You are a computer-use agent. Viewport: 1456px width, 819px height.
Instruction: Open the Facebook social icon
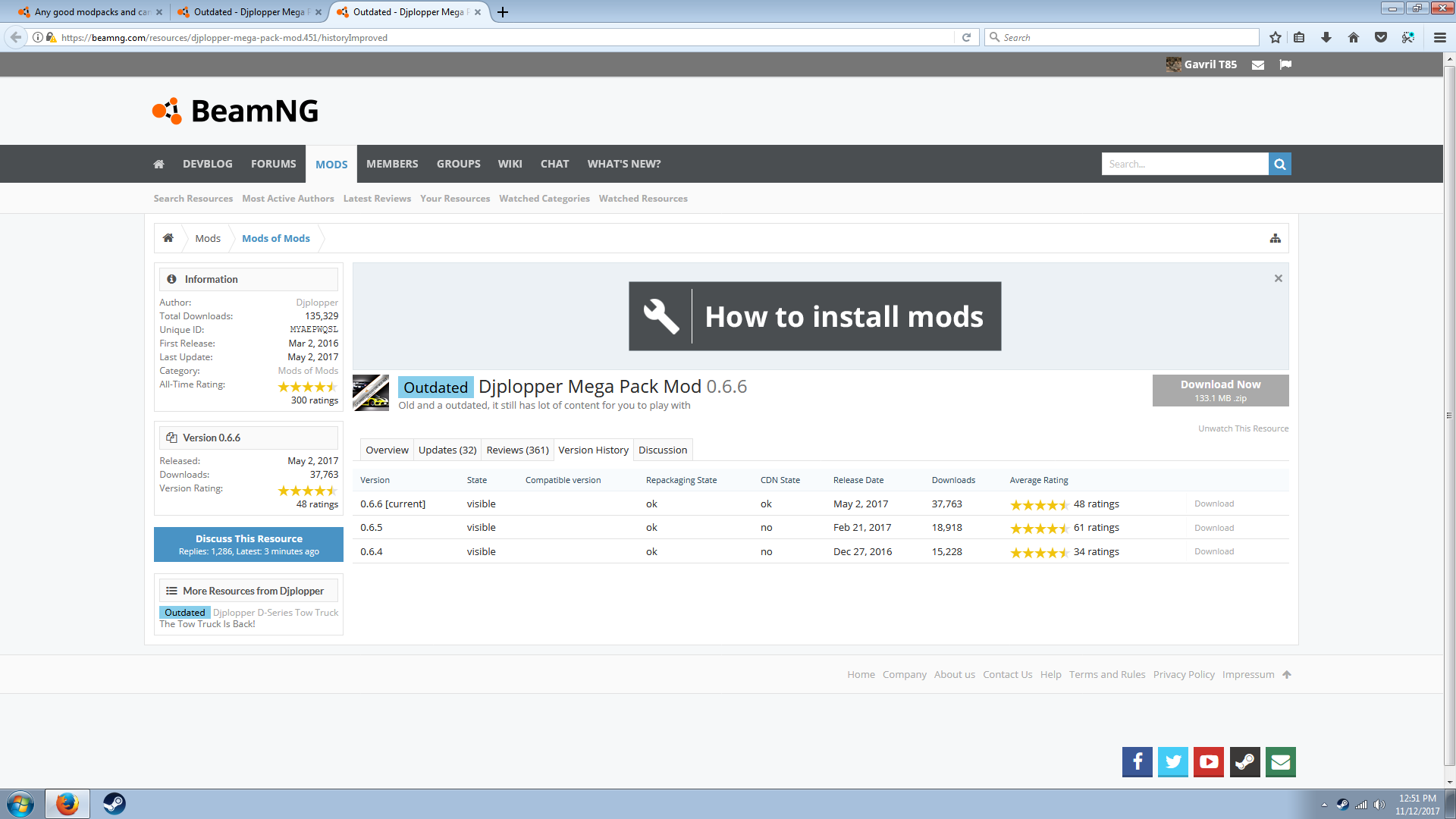(1137, 762)
